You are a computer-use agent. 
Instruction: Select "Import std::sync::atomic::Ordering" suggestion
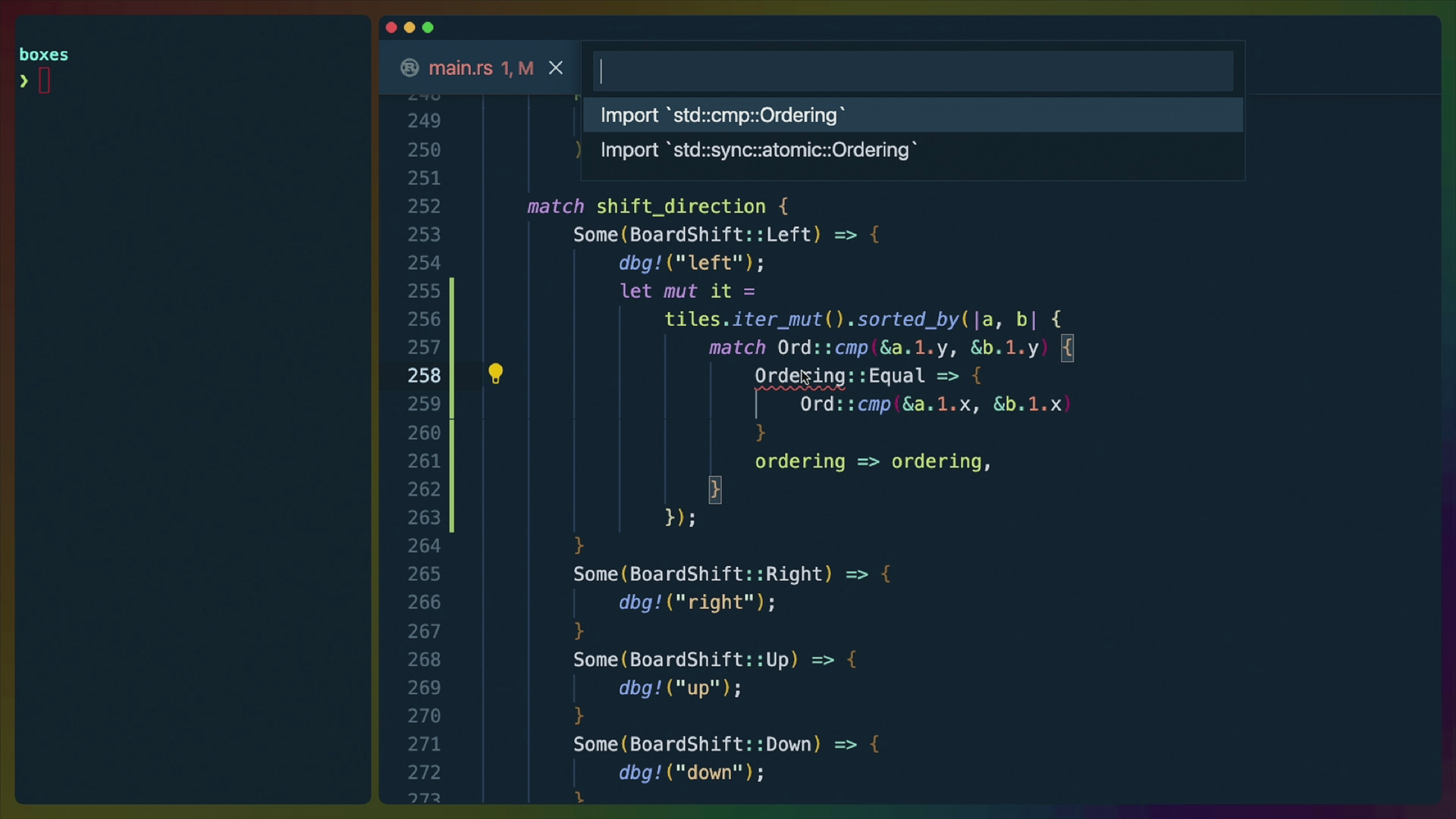click(757, 150)
